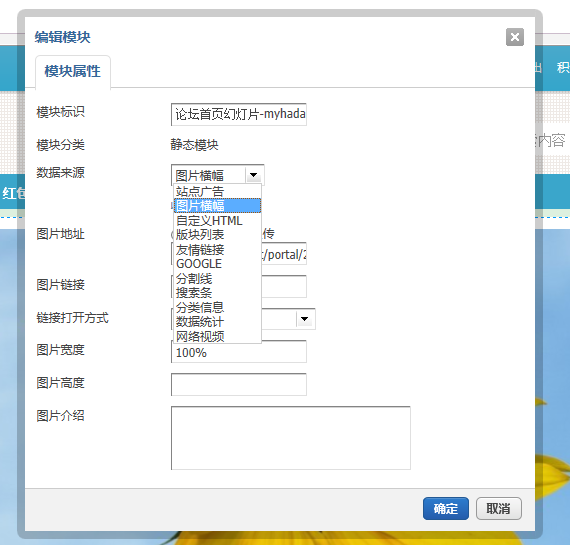Select GOOGLE option
Screen dimensions: 570x545
pos(217,264)
